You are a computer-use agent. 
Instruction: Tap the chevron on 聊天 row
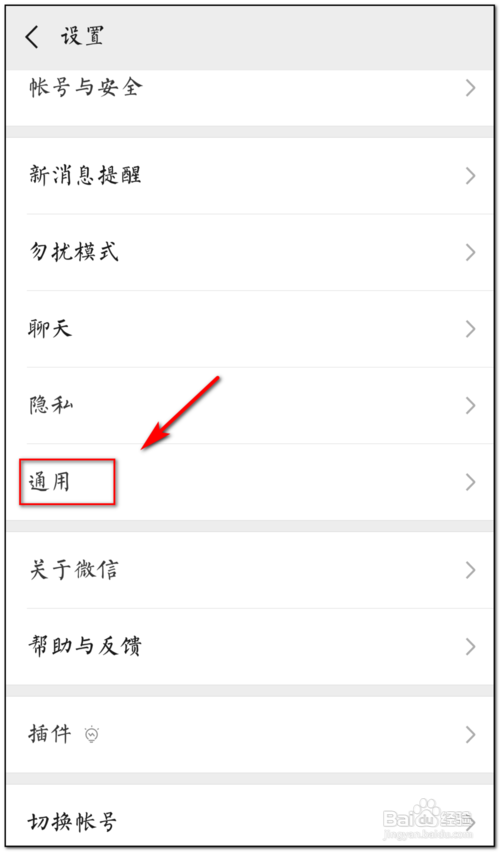coord(471,329)
